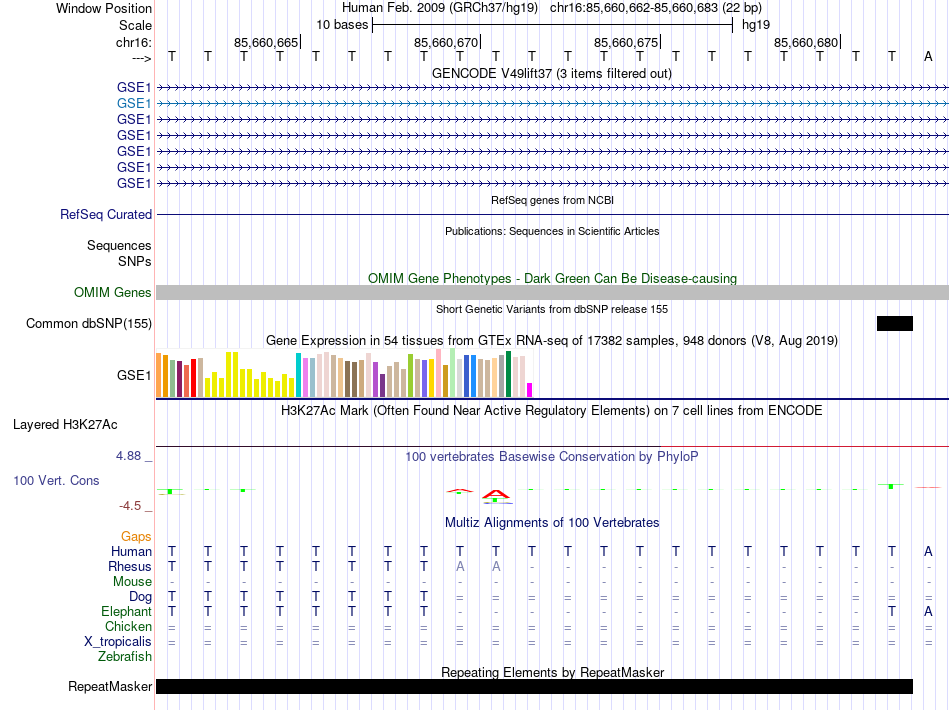Click the Common dbSNP(155) black variant block
The image size is (950, 710).
pyautogui.click(x=894, y=323)
